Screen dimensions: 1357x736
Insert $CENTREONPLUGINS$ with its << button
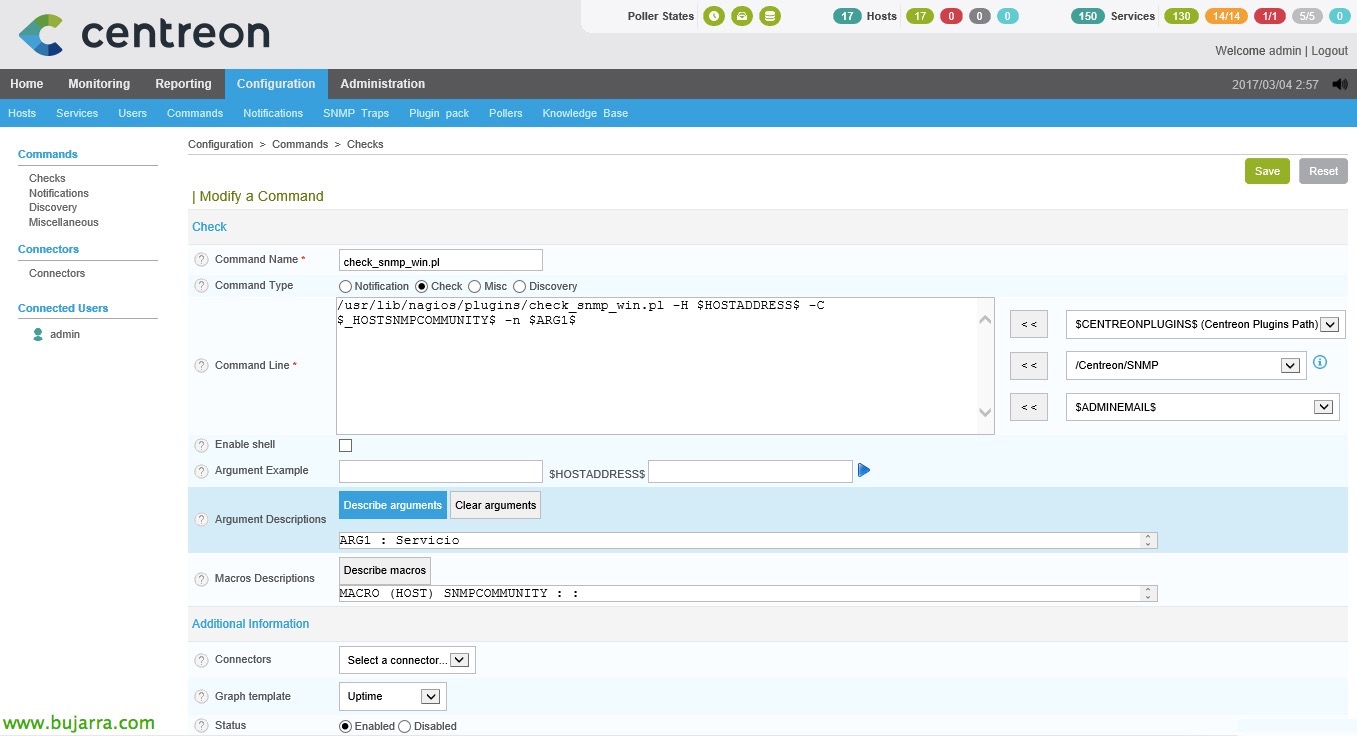[x=1029, y=324]
